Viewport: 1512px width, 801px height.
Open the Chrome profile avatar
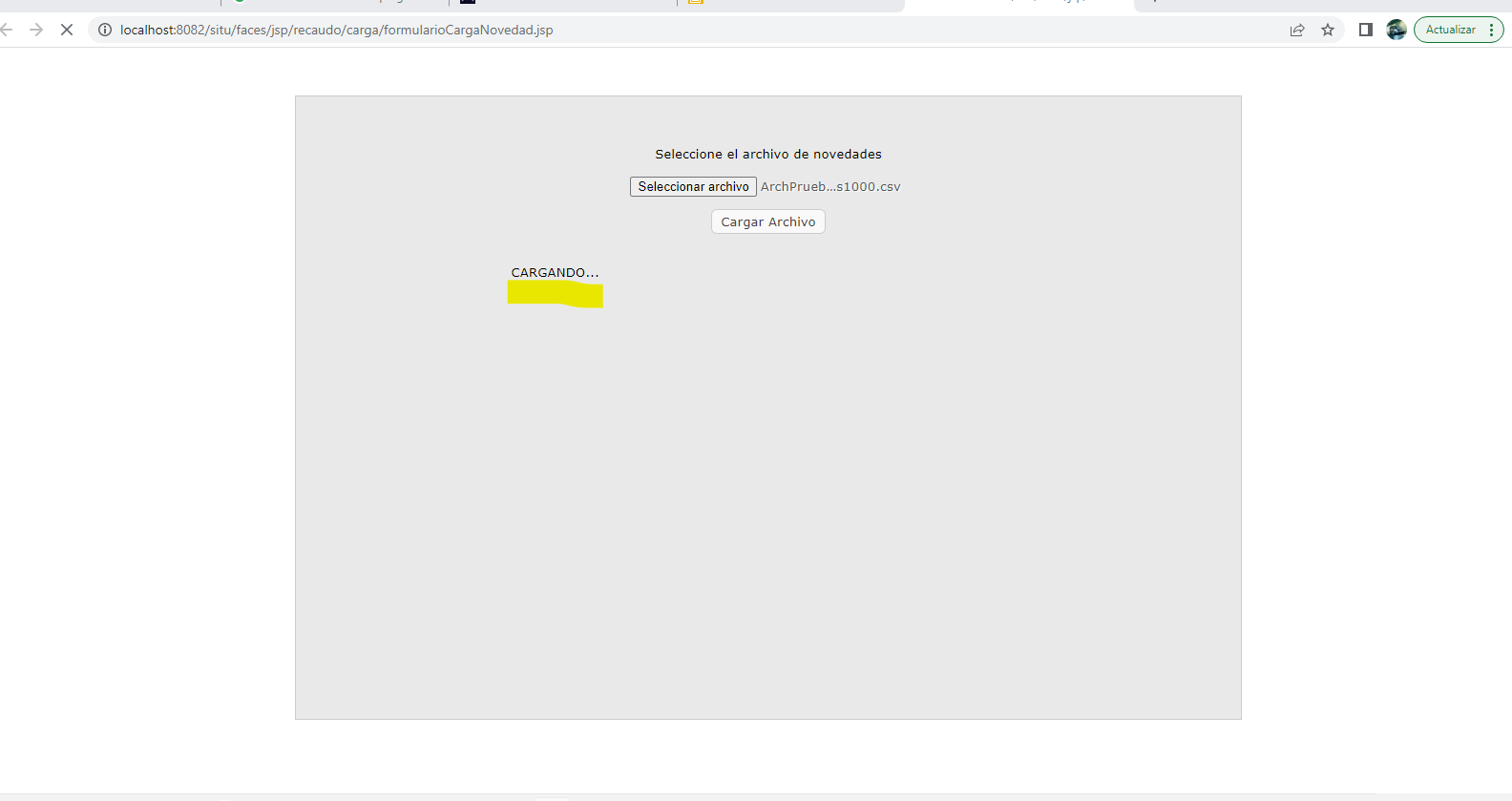click(x=1396, y=30)
